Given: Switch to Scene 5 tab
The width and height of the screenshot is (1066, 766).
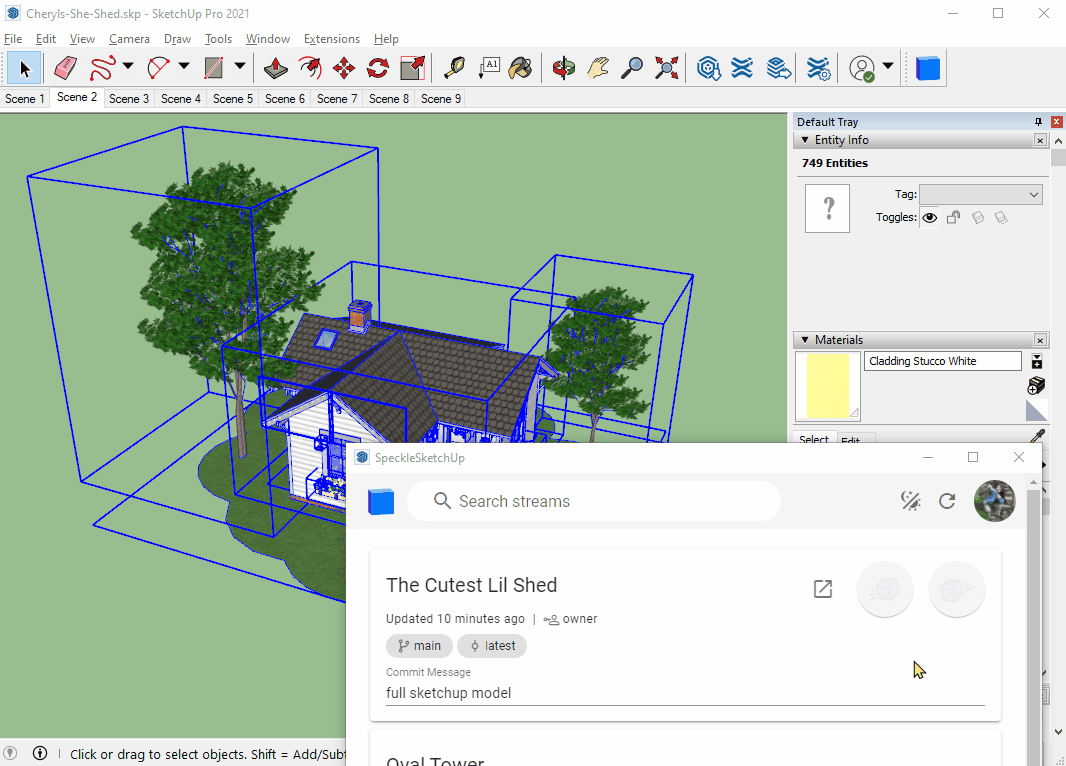Looking at the screenshot, I should click(233, 99).
